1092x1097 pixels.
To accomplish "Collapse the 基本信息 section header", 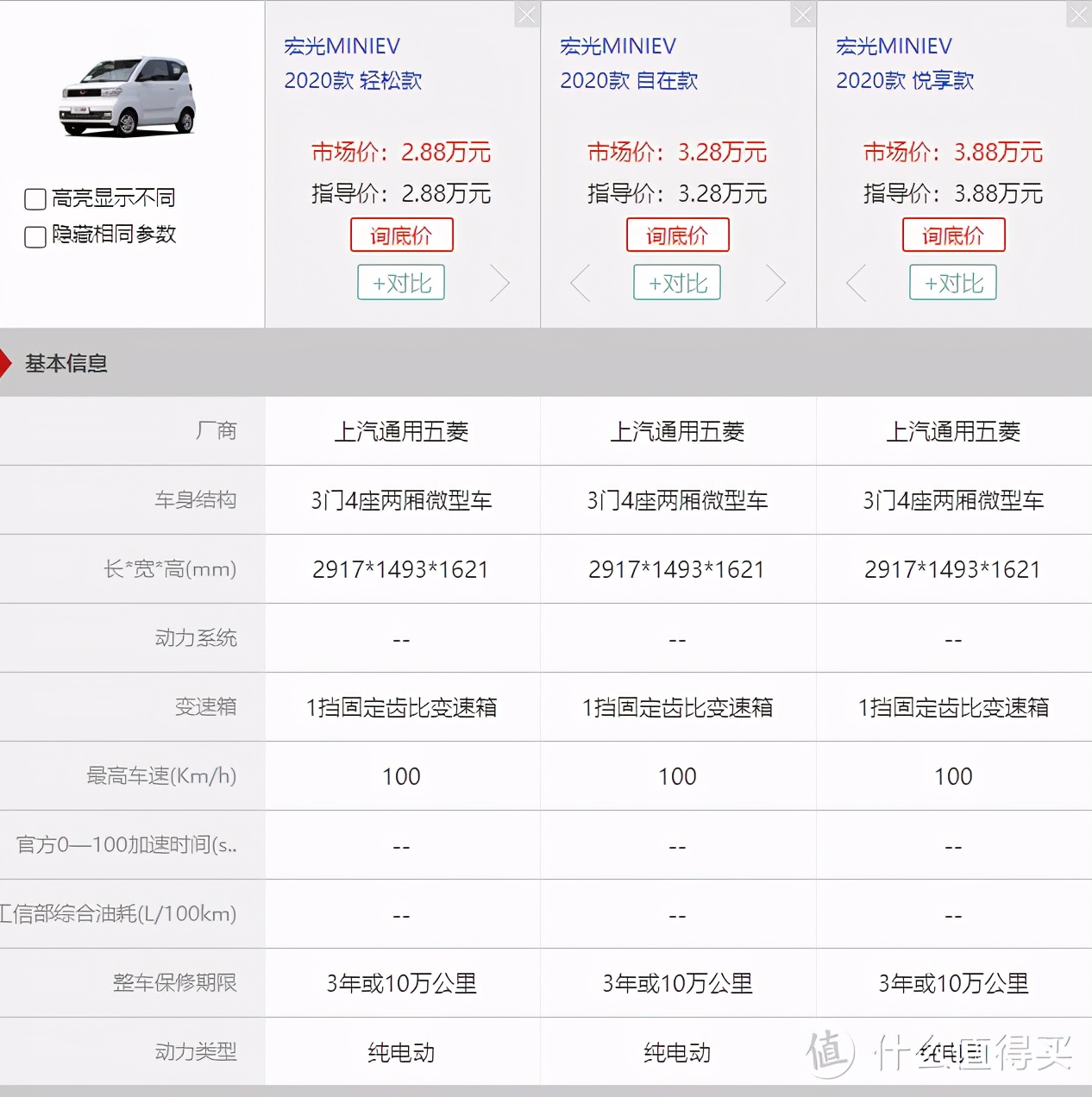I will [x=546, y=363].
